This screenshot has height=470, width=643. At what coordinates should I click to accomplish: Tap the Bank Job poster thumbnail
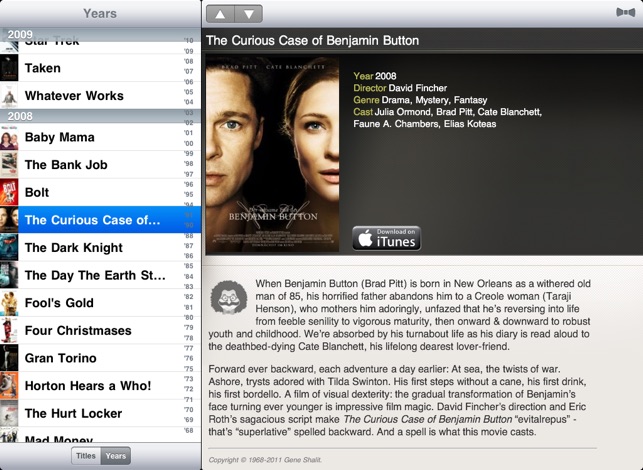pos(9,164)
